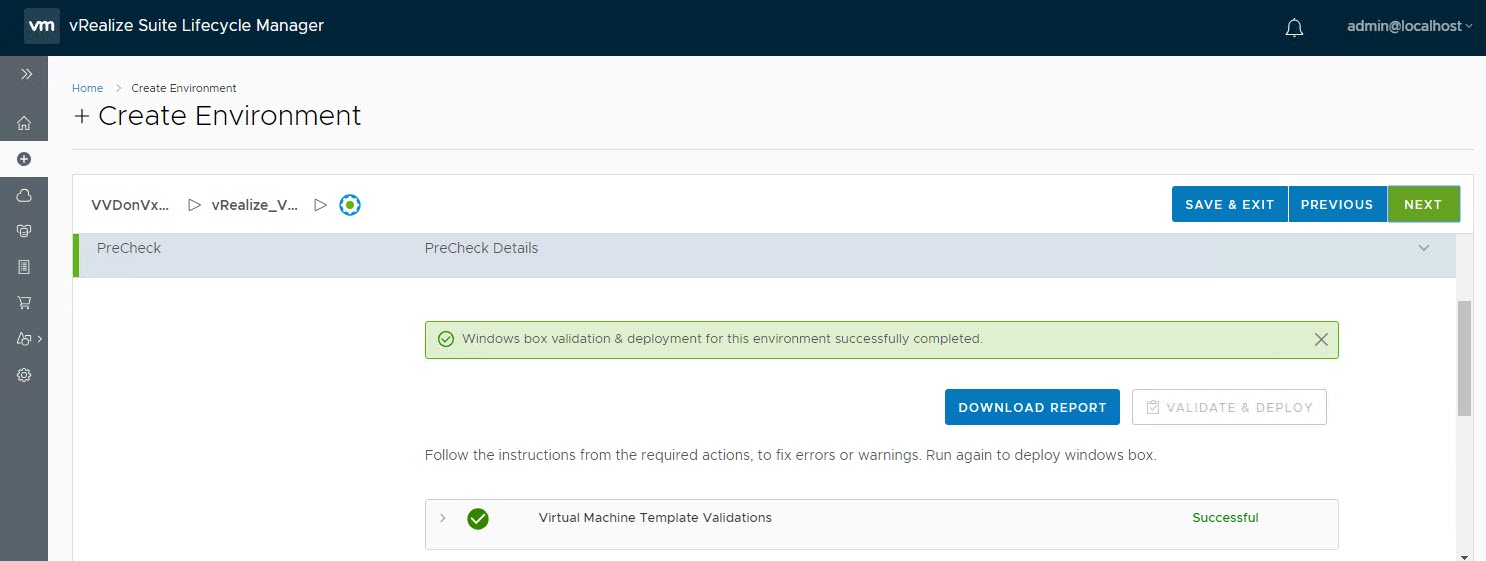Open the document list icon in sidebar
Image resolution: width=1486 pixels, height=561 pixels.
24,267
